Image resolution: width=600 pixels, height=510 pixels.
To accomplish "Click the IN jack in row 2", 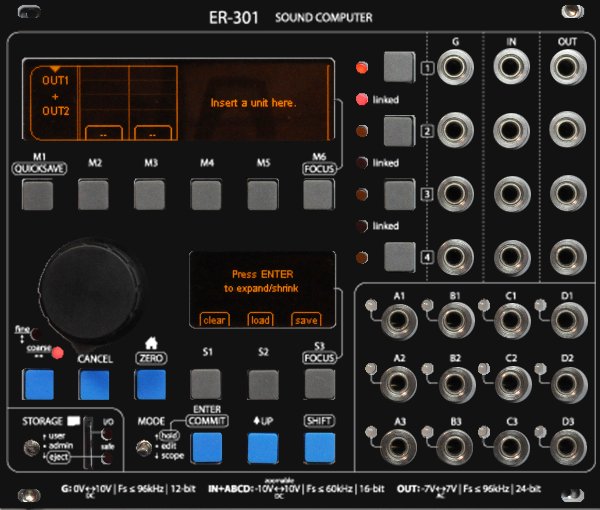I will click(511, 130).
